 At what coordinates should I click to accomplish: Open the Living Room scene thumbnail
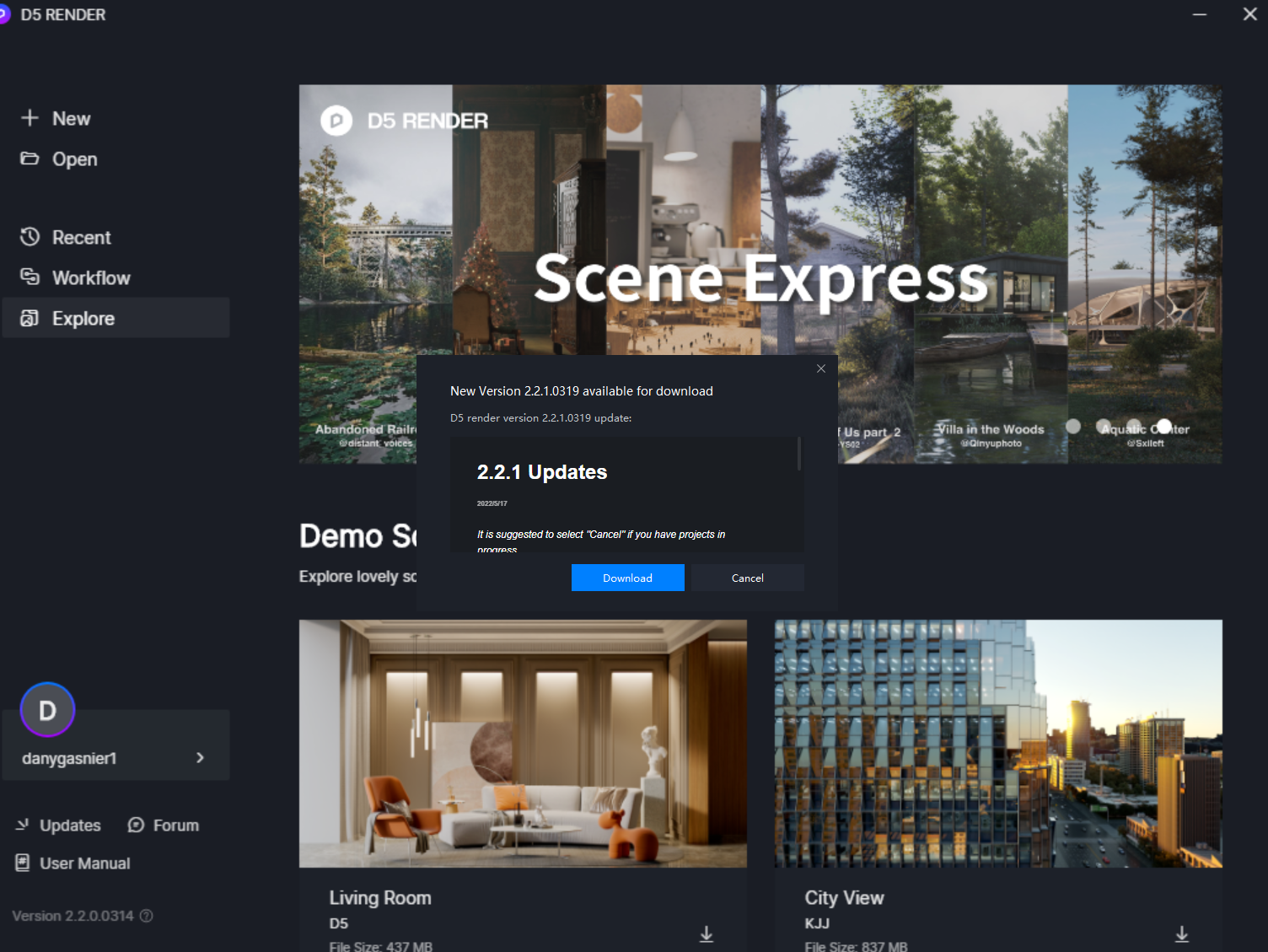tap(523, 744)
